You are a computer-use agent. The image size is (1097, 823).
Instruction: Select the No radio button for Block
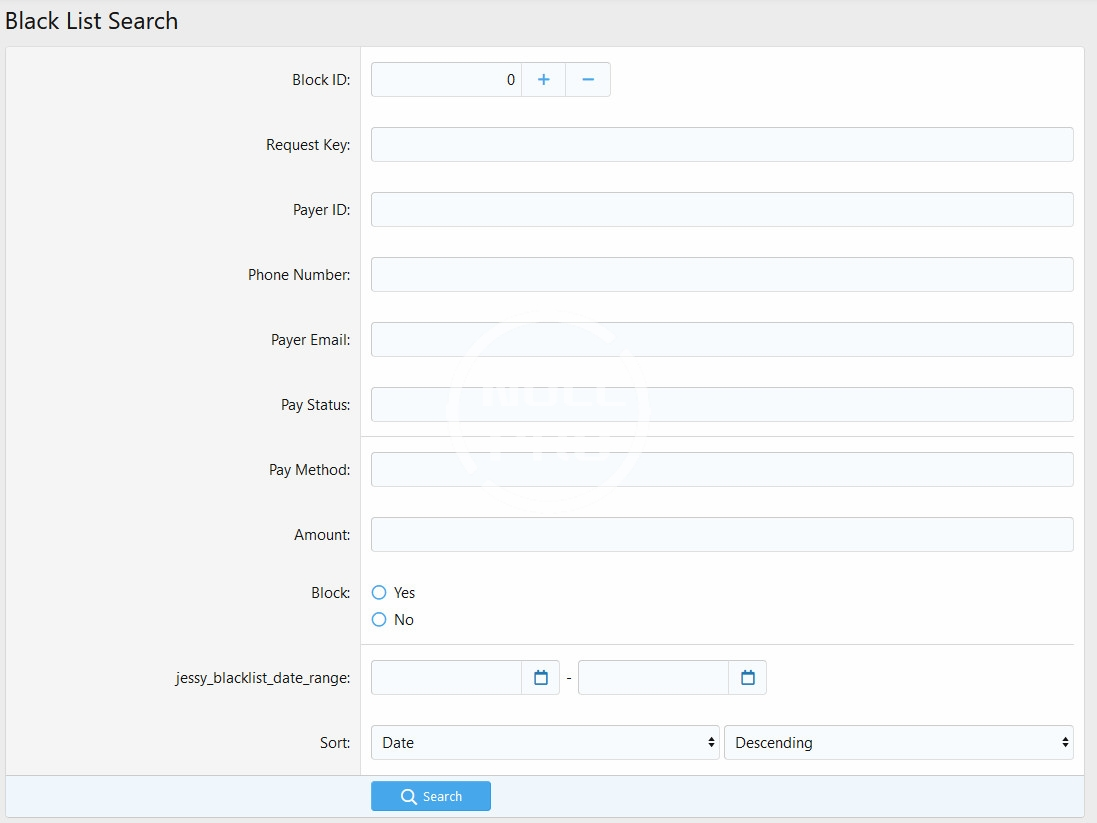coord(379,620)
